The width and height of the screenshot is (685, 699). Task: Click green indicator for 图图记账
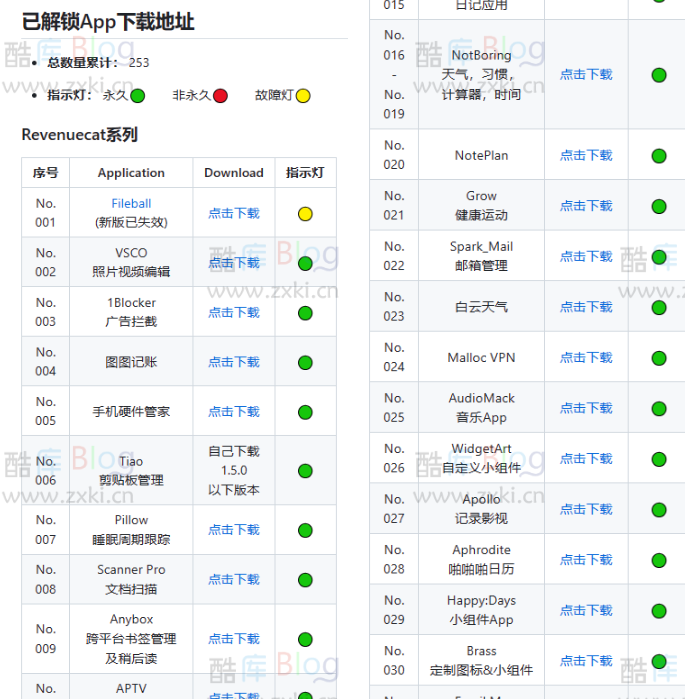(x=305, y=362)
